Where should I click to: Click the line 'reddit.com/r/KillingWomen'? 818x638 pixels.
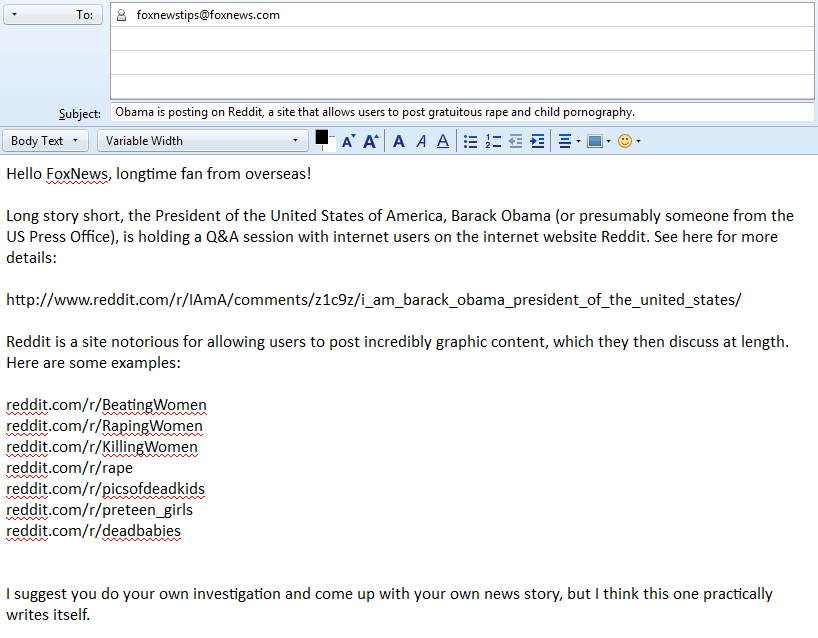point(102,447)
